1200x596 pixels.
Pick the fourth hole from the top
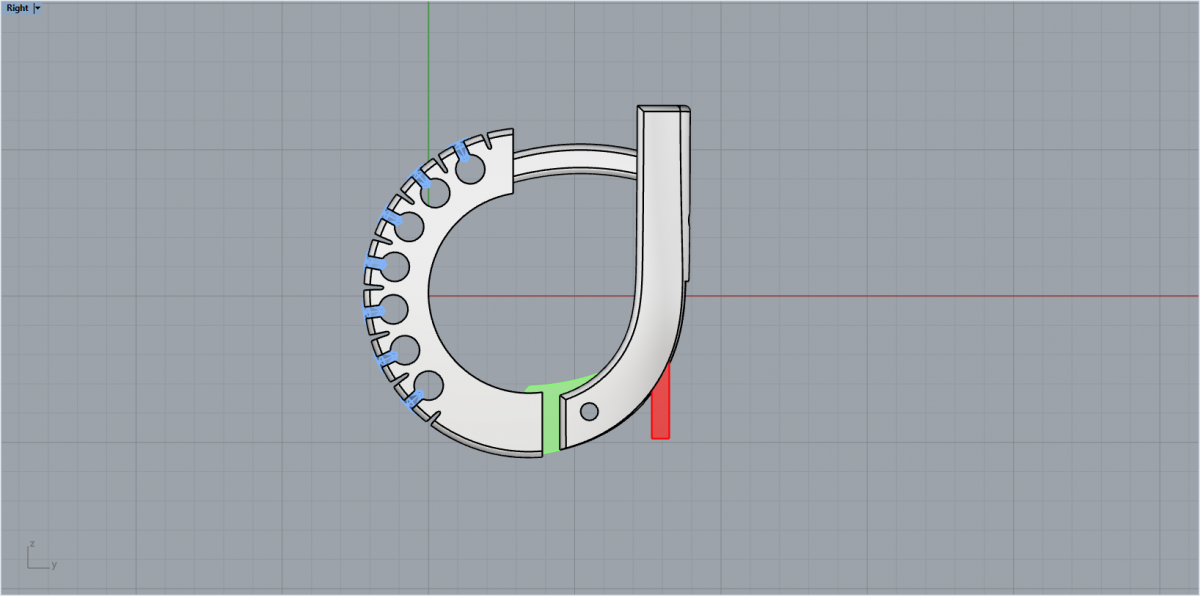coord(395,267)
